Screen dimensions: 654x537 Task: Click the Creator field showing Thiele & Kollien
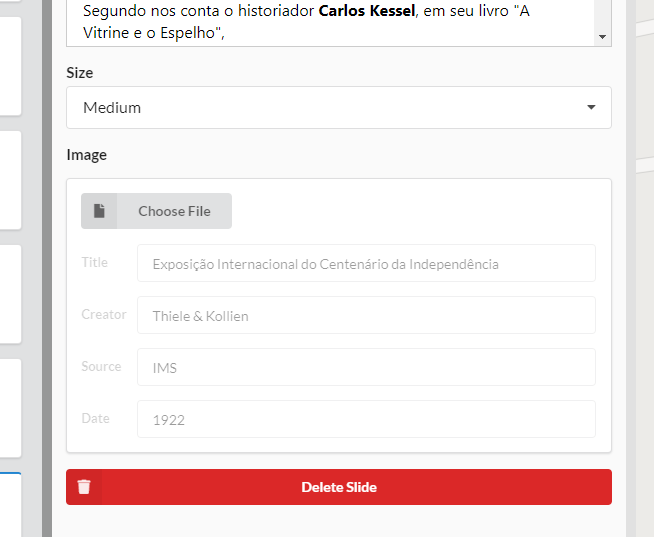point(366,315)
